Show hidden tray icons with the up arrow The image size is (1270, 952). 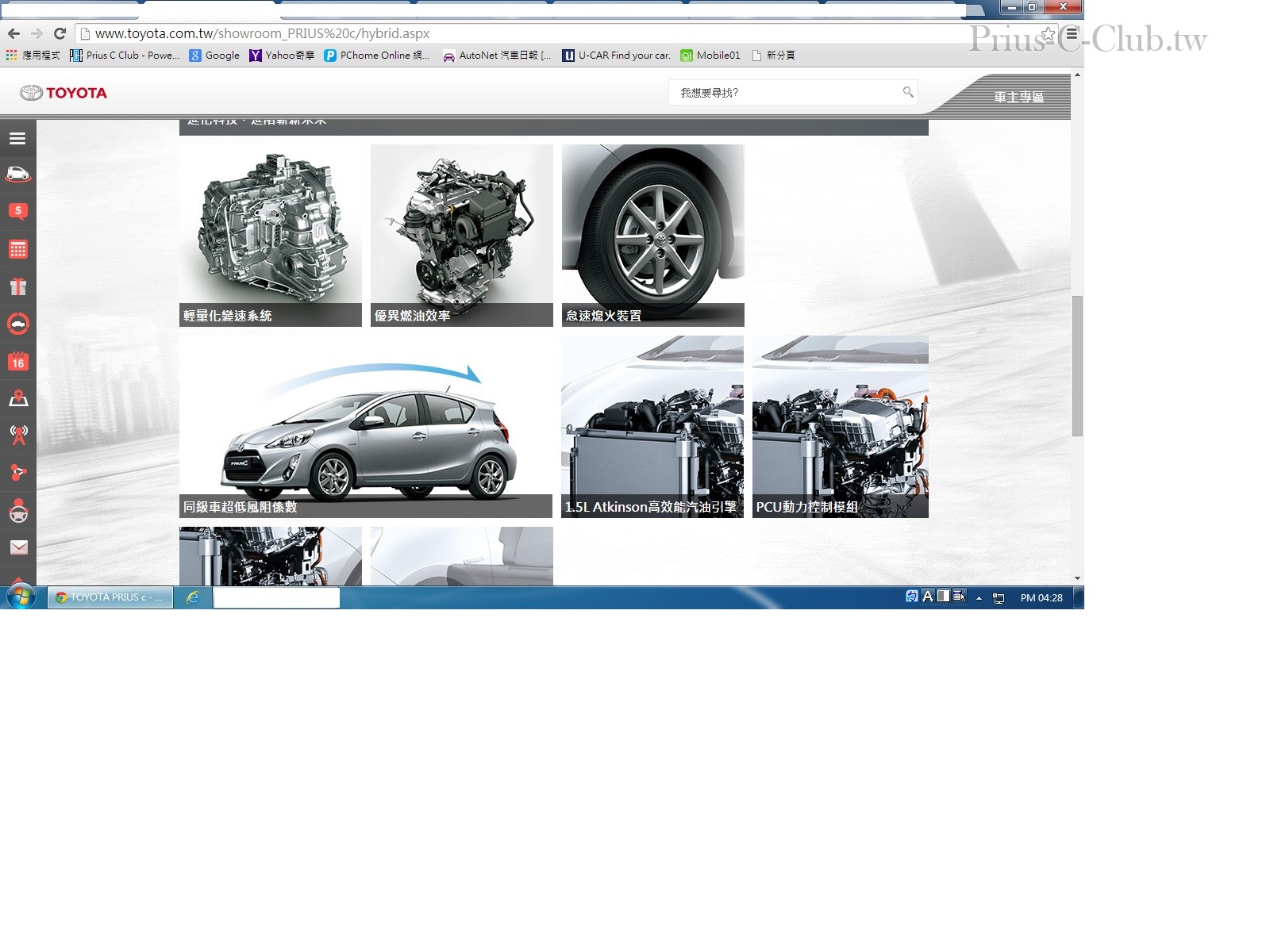(x=979, y=598)
